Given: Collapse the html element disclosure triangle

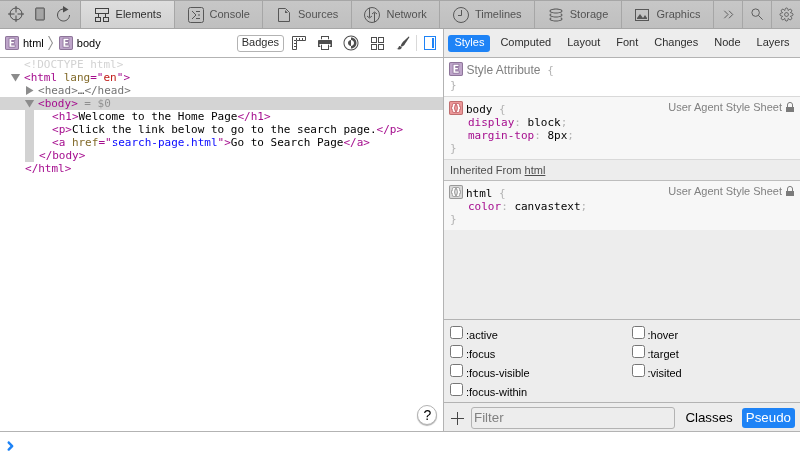Looking at the screenshot, I should (16, 77).
